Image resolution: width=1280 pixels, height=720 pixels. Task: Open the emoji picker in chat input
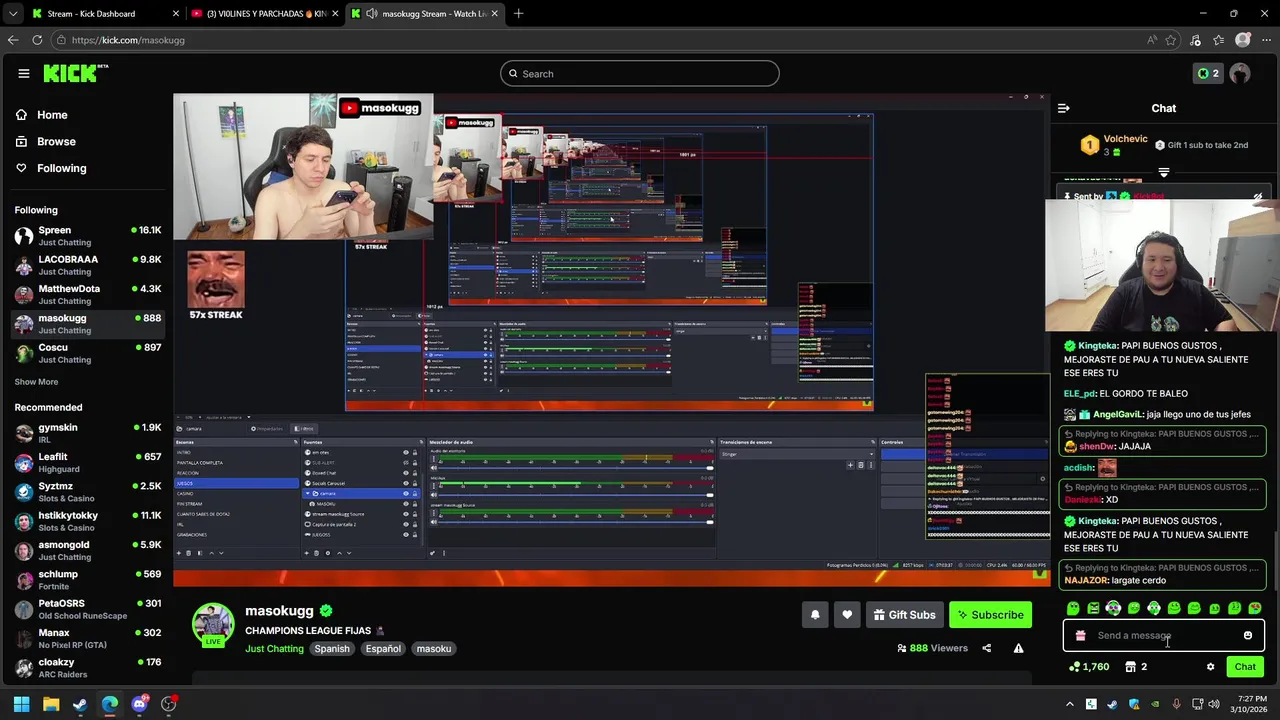click(1247, 636)
